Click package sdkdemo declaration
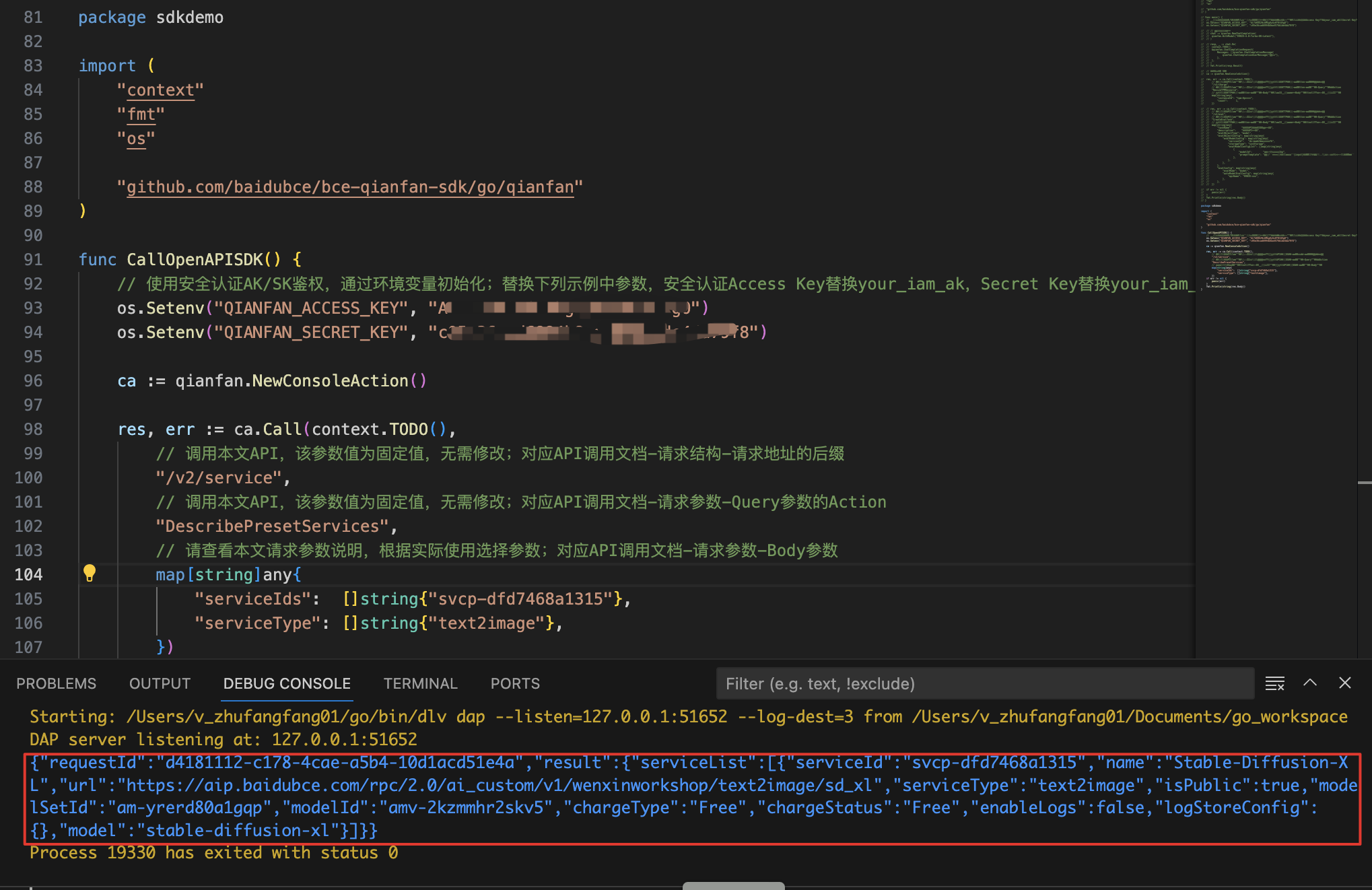Viewport: 1372px width, 890px height. (x=151, y=17)
